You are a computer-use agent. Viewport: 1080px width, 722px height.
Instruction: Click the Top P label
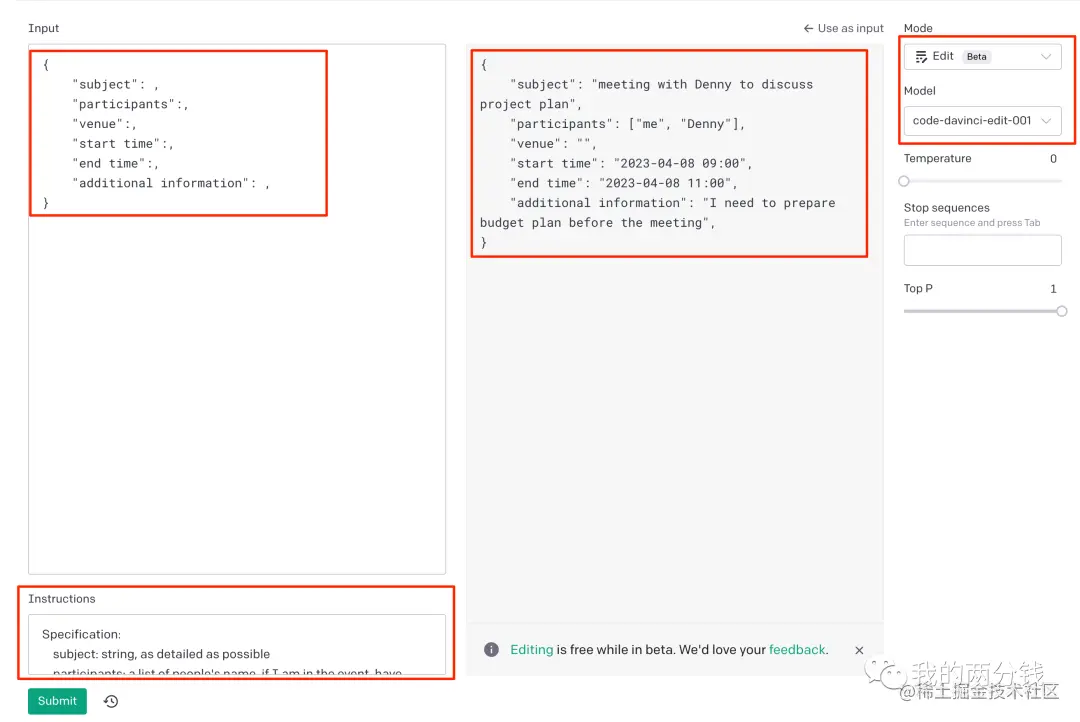[918, 289]
